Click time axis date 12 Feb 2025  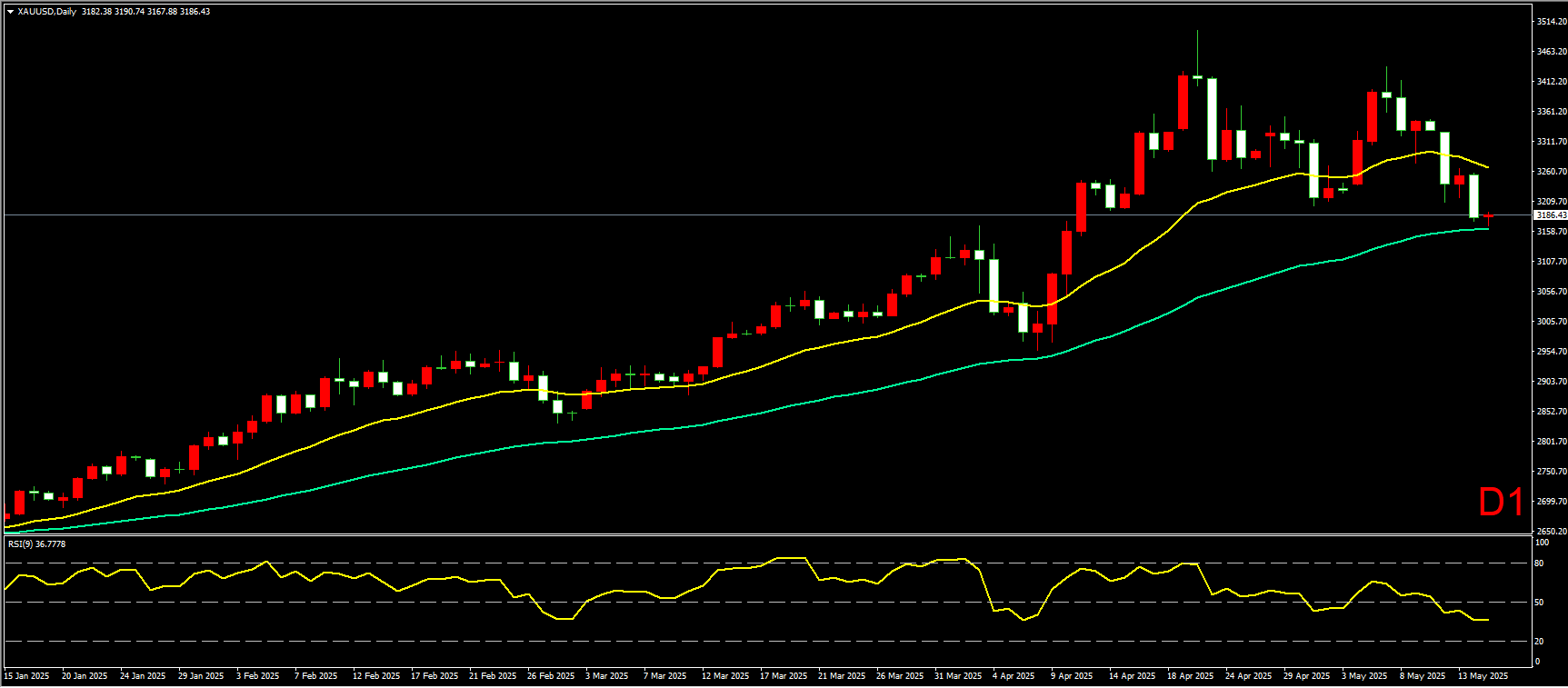coord(376,676)
